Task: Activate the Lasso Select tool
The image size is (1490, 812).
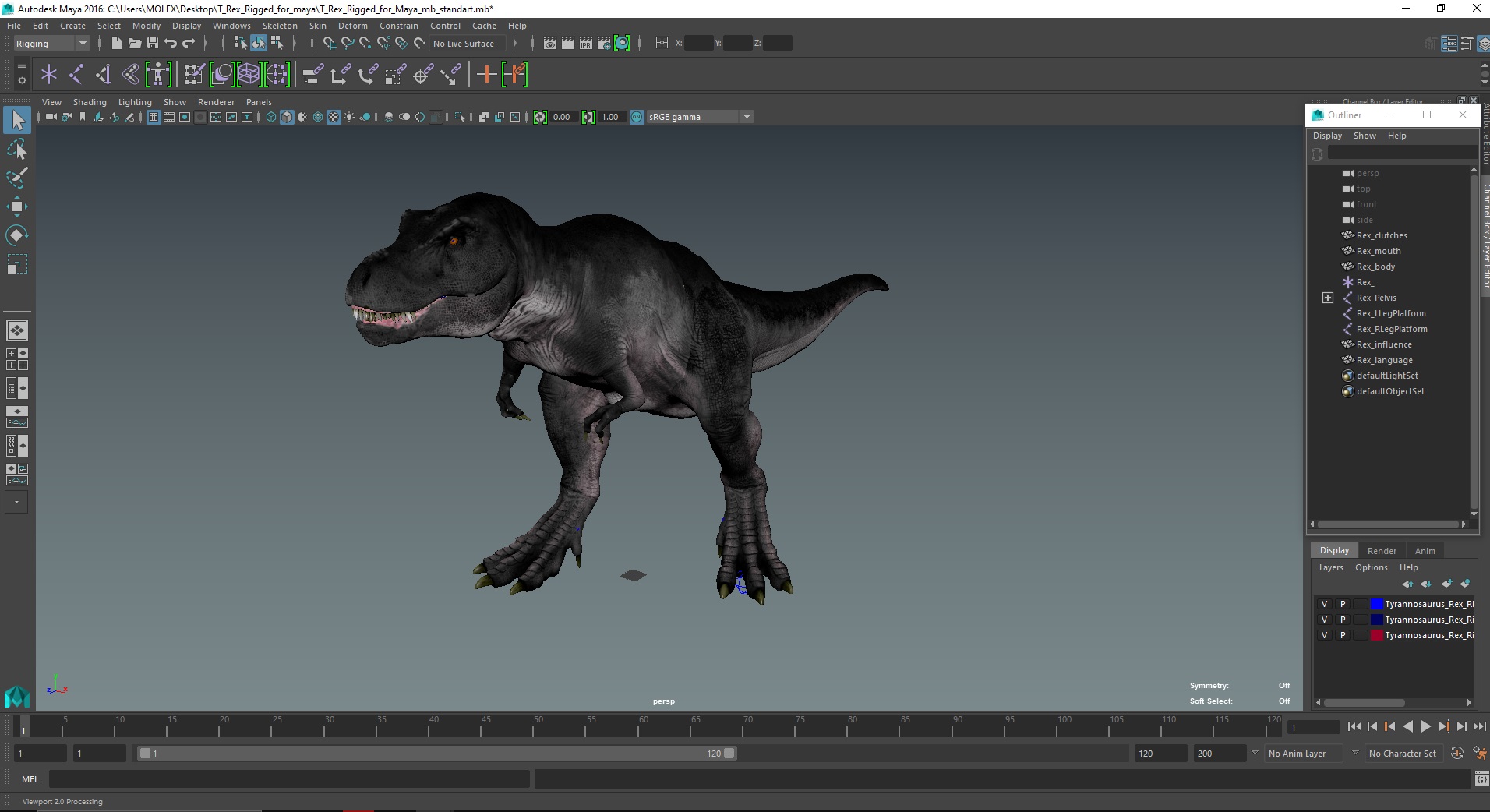Action: 17,149
